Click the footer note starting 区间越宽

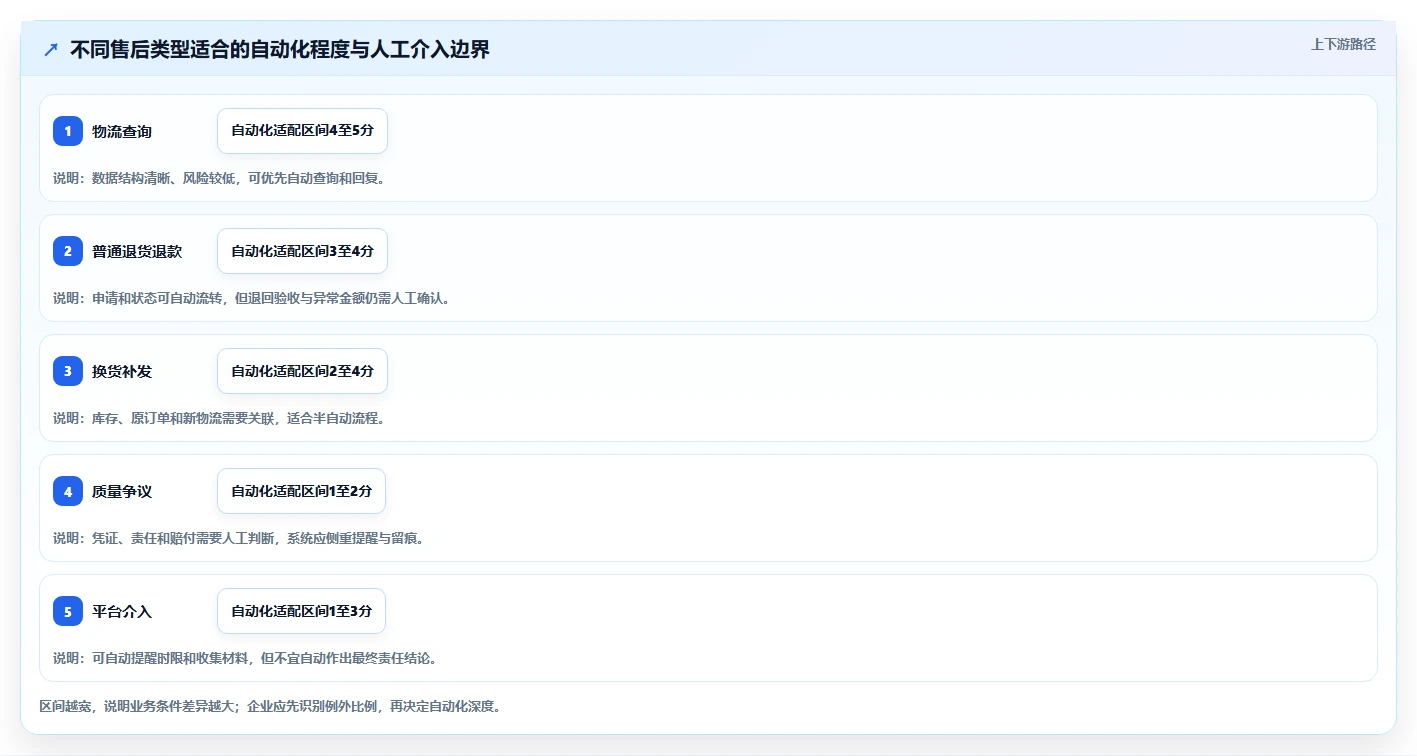pyautogui.click(x=270, y=706)
